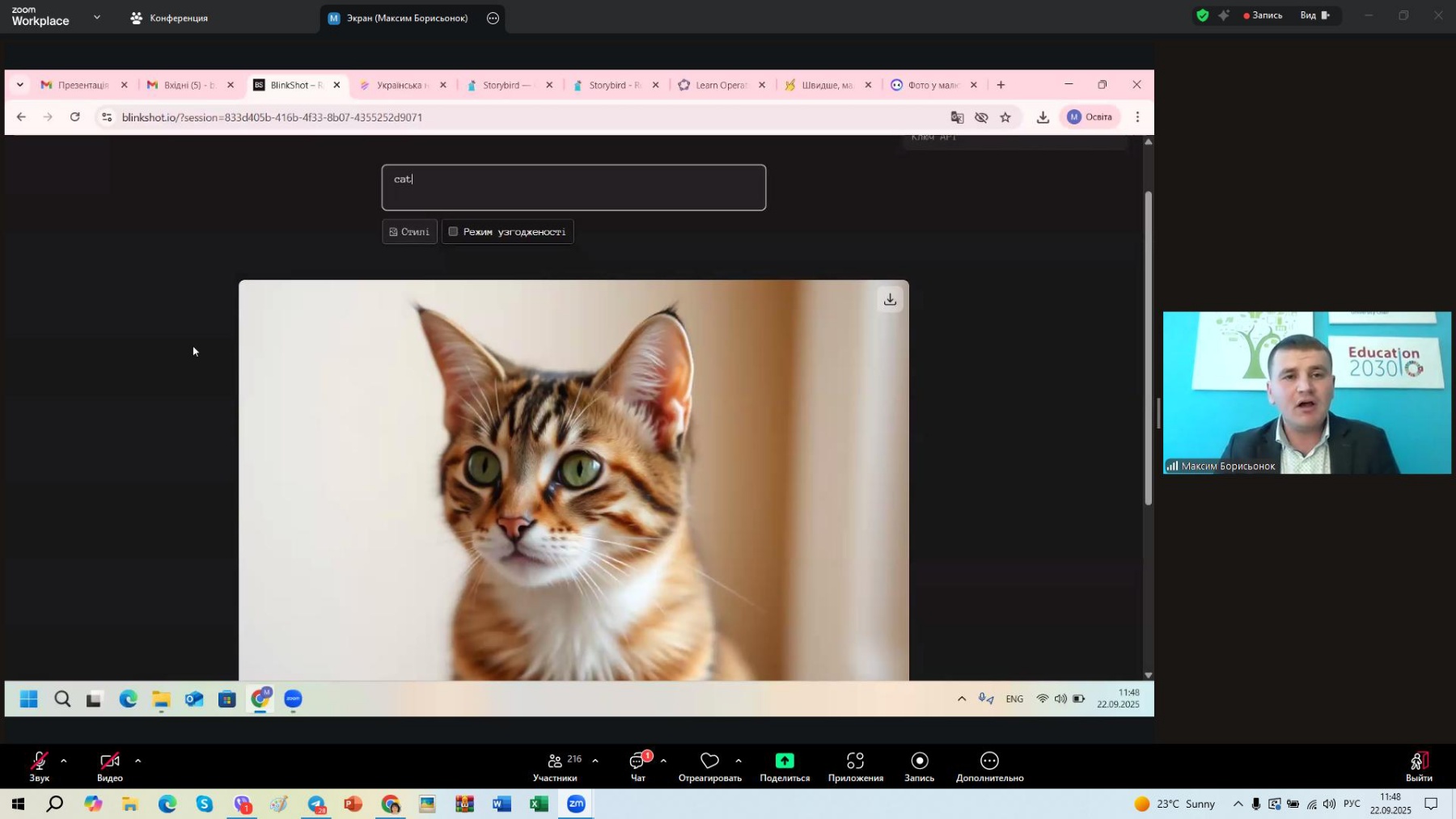The height and width of the screenshot is (819, 1456).
Task: Open the generated cat picture
Action: [x=574, y=480]
